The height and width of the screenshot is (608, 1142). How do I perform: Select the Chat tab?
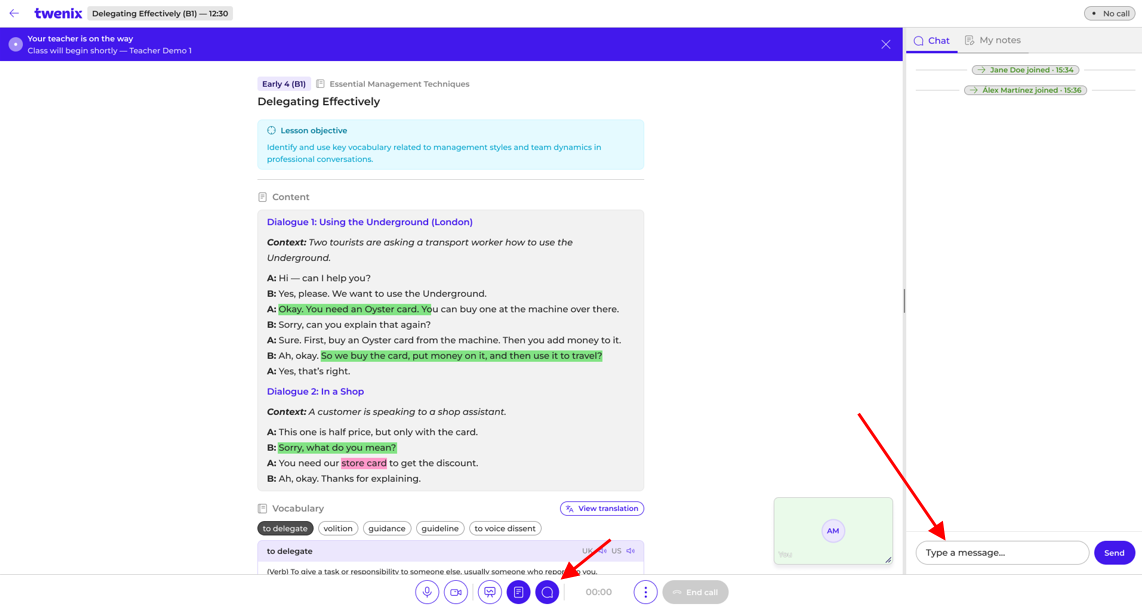click(932, 41)
